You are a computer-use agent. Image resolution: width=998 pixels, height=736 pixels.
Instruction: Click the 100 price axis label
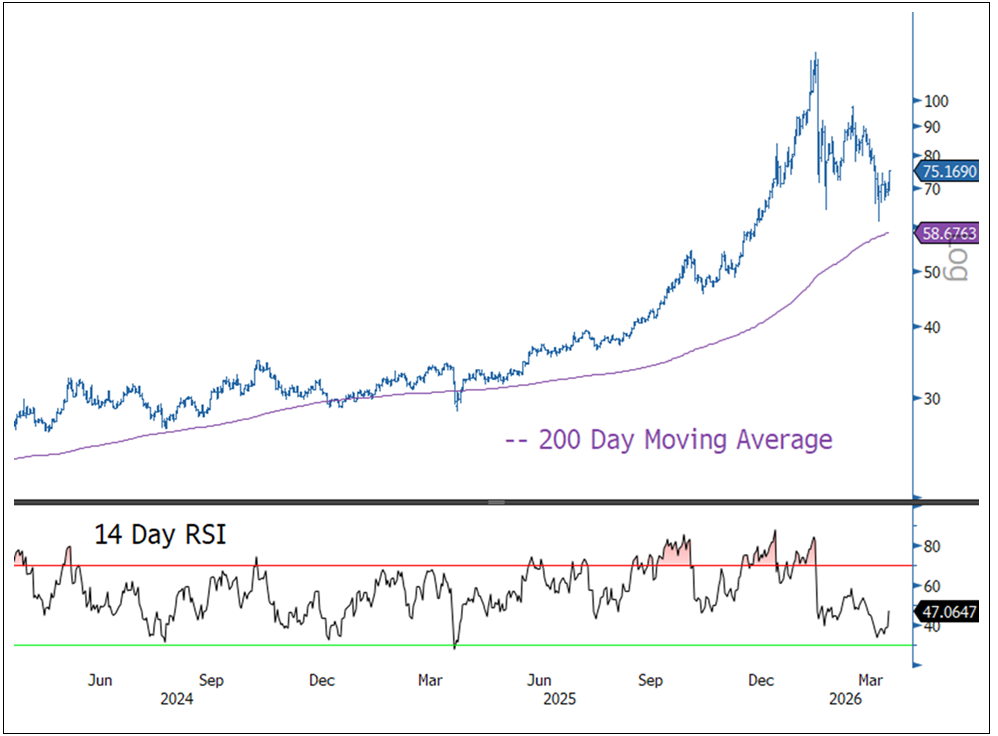pyautogui.click(x=936, y=100)
